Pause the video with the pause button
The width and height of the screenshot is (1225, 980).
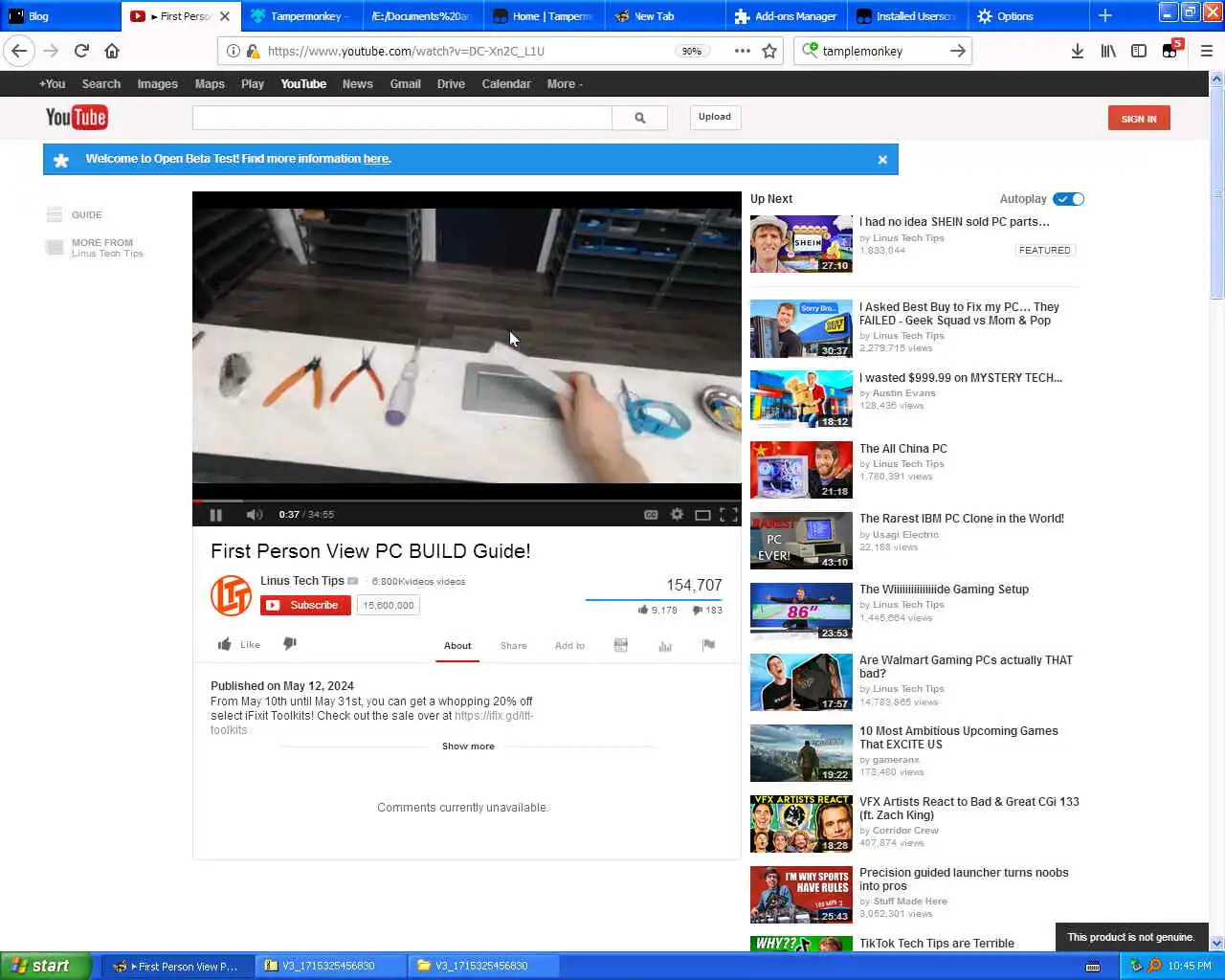[215, 515]
